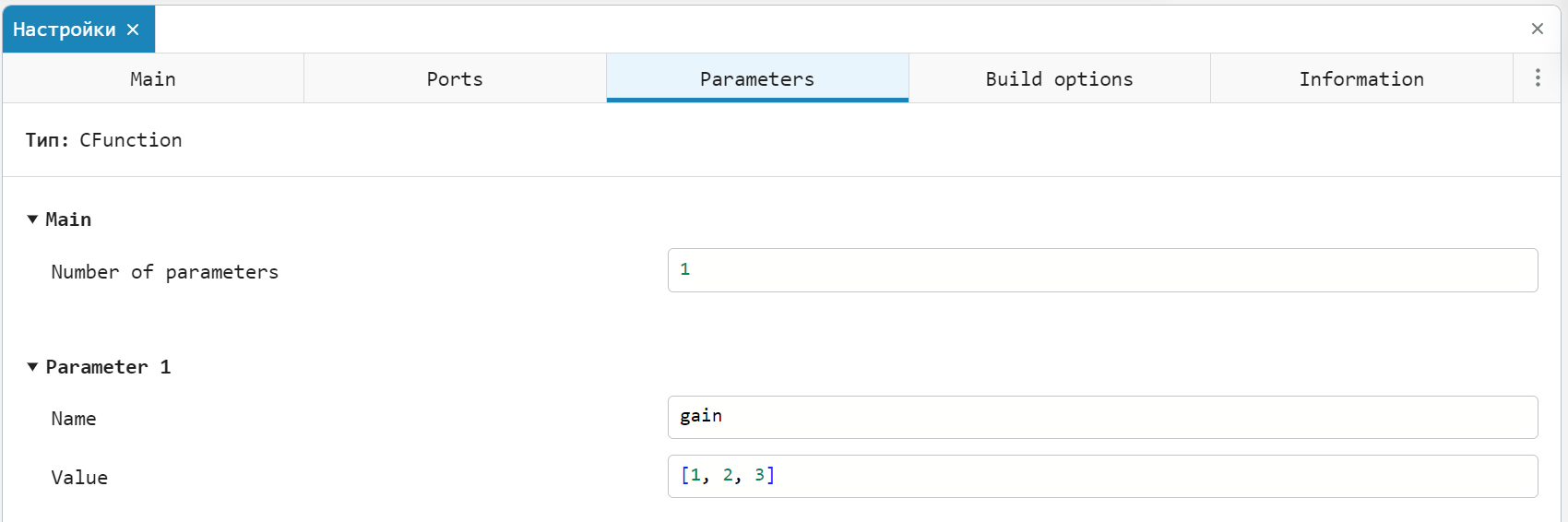1568x522 pixels.
Task: Click the "Parameter 1" section heading text
Action: 108,367
